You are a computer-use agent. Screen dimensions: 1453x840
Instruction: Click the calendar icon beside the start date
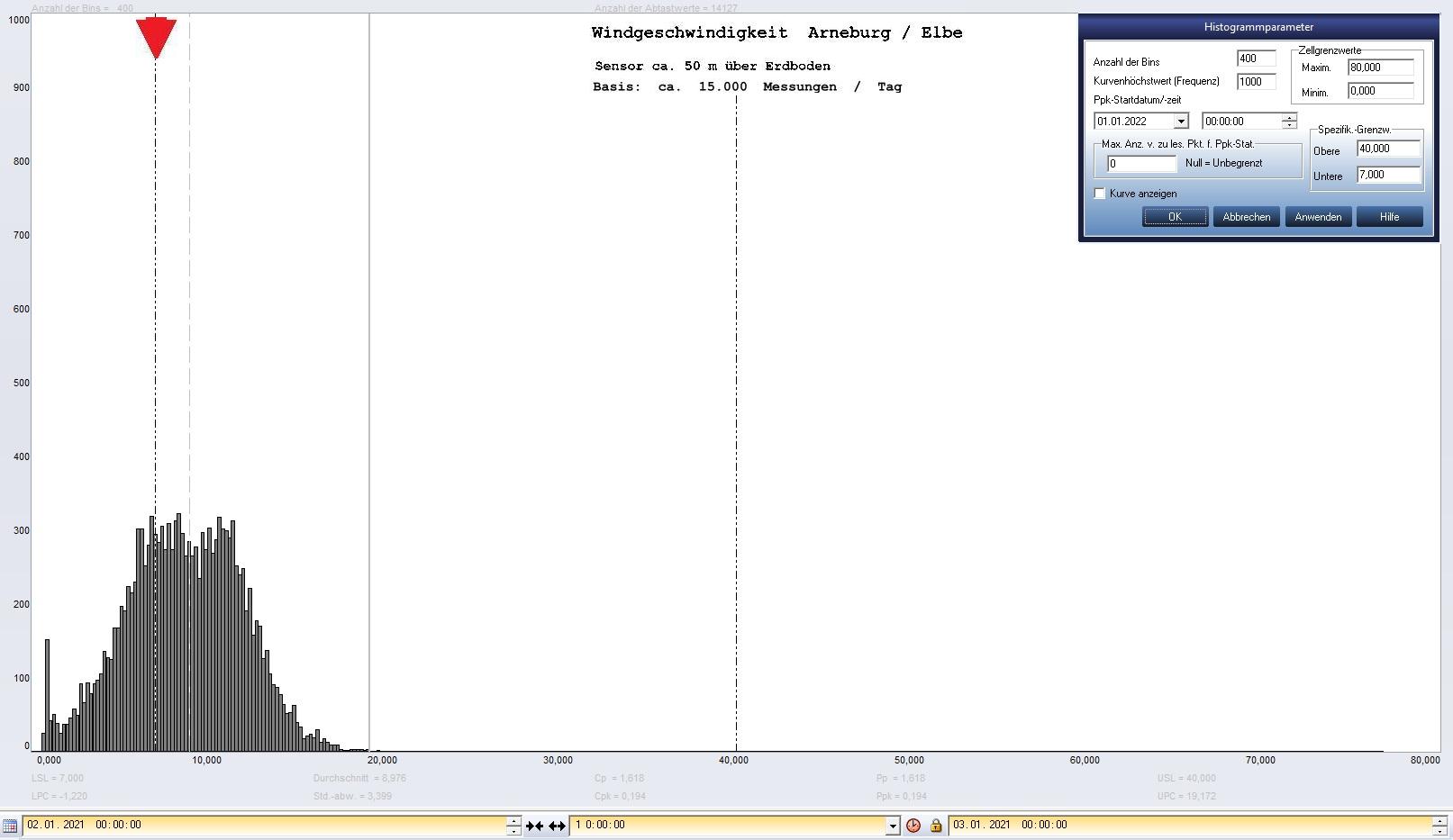[x=10, y=825]
